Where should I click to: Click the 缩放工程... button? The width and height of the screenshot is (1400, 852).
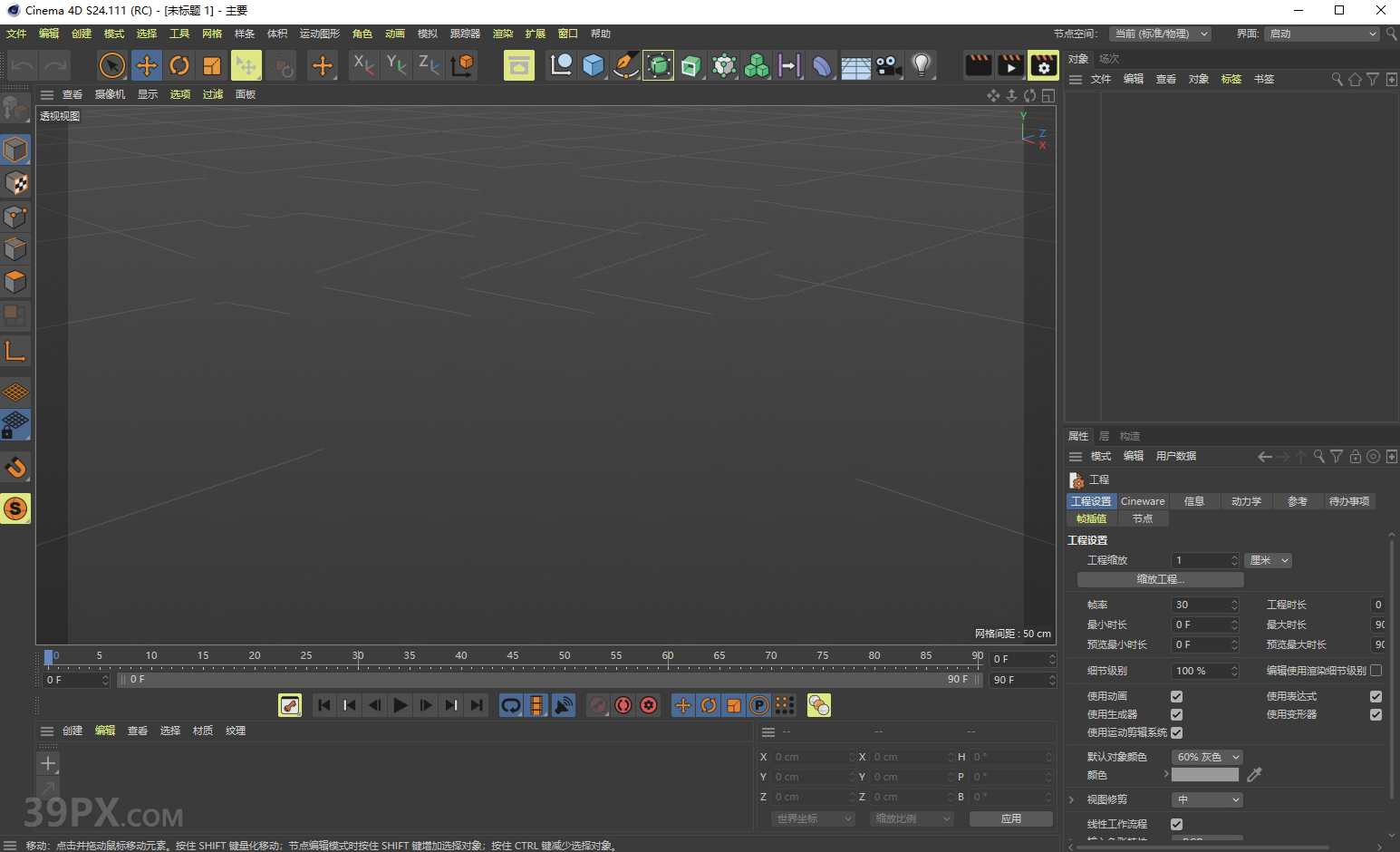click(x=1160, y=579)
